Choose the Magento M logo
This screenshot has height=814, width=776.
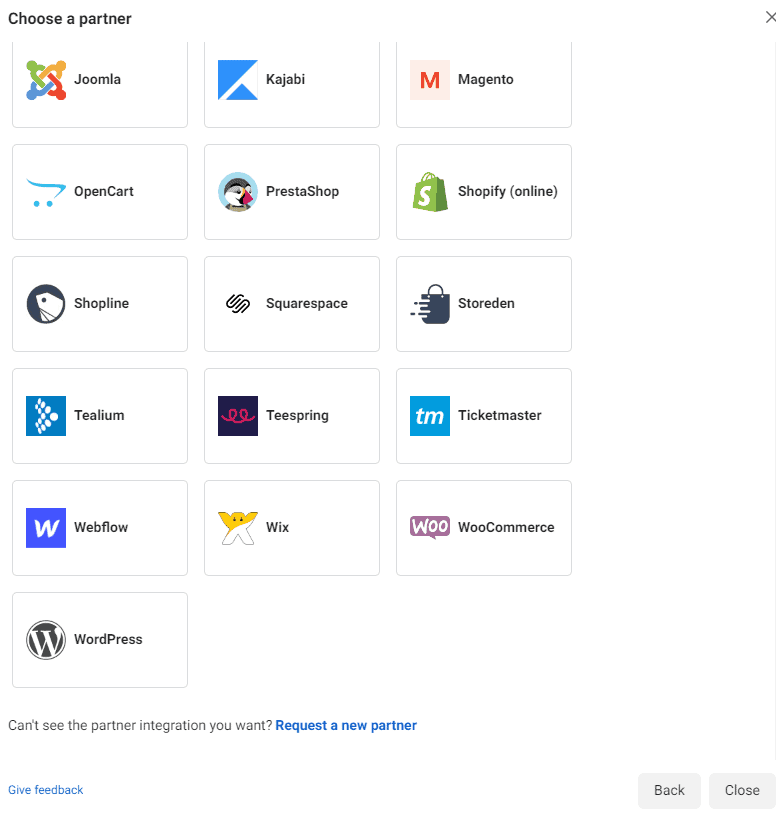tap(430, 80)
